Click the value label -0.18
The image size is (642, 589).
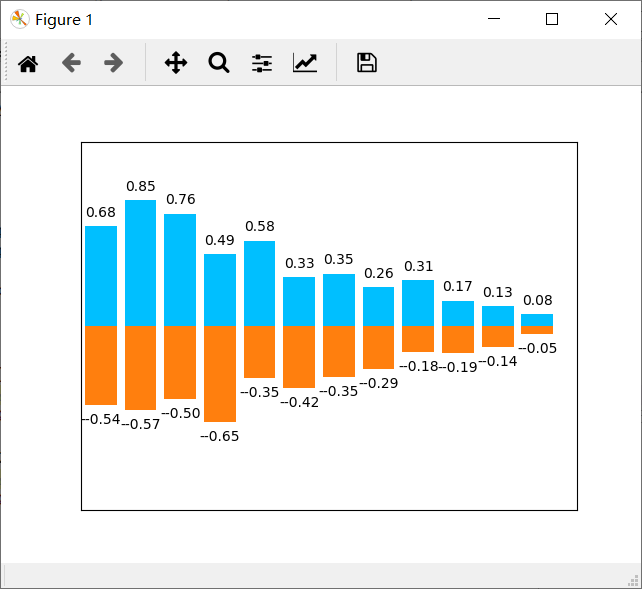[x=419, y=366]
